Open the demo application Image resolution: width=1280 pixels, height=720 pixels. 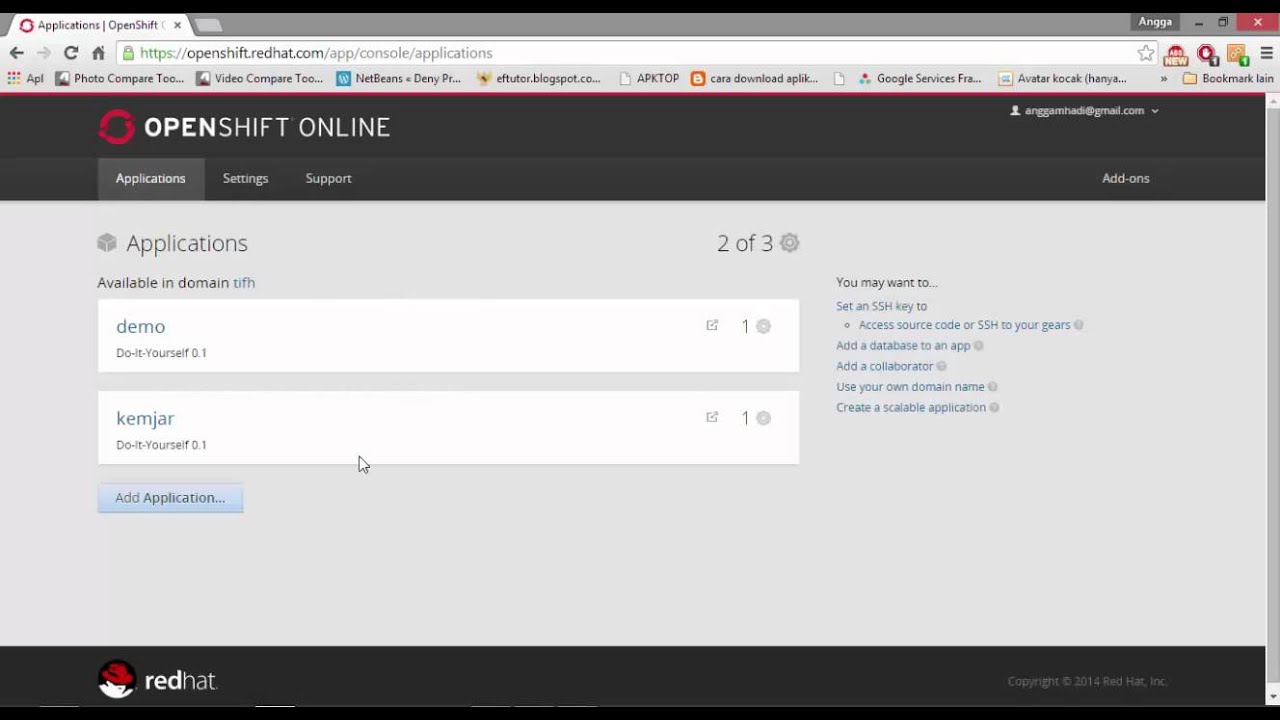point(140,326)
